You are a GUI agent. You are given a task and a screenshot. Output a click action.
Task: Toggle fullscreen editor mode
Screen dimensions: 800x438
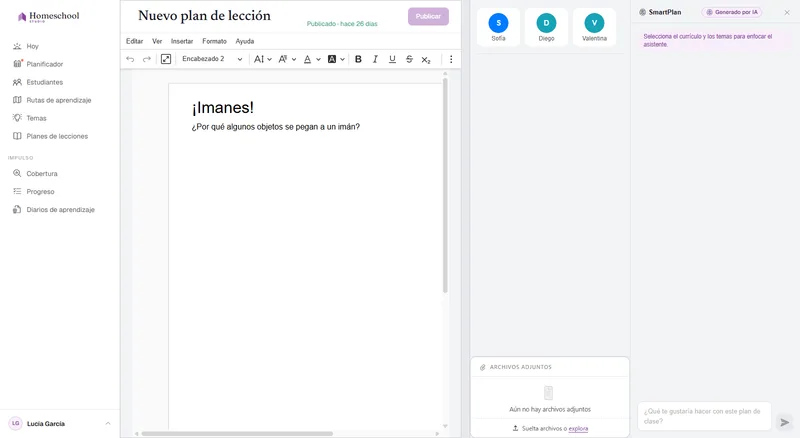(x=166, y=59)
